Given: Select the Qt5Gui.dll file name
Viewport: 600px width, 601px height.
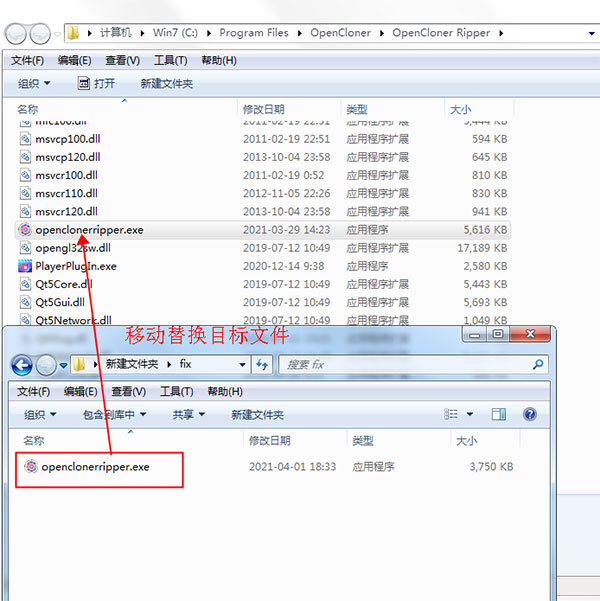Looking at the screenshot, I should coord(60,302).
